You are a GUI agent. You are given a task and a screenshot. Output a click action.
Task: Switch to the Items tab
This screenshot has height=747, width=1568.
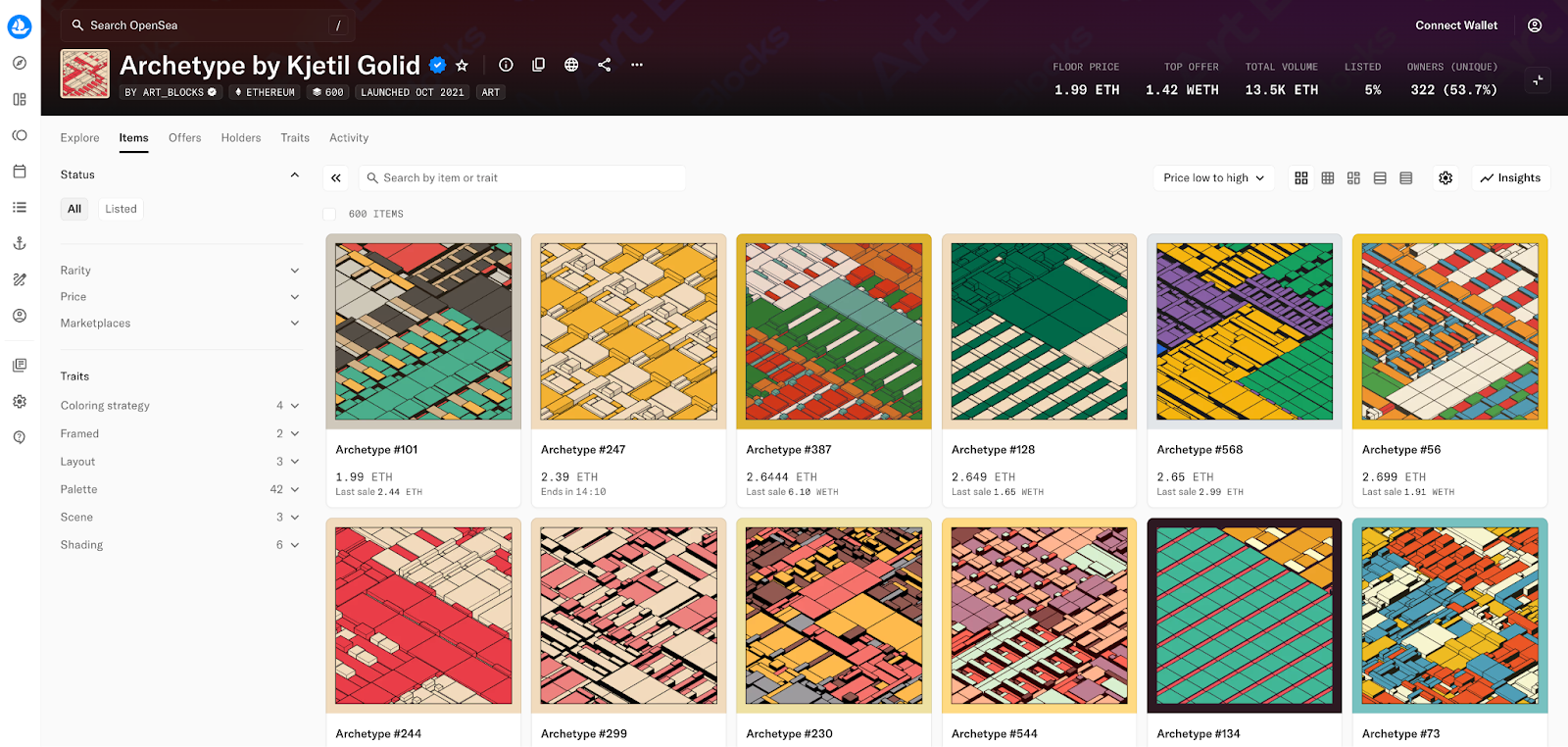point(134,138)
